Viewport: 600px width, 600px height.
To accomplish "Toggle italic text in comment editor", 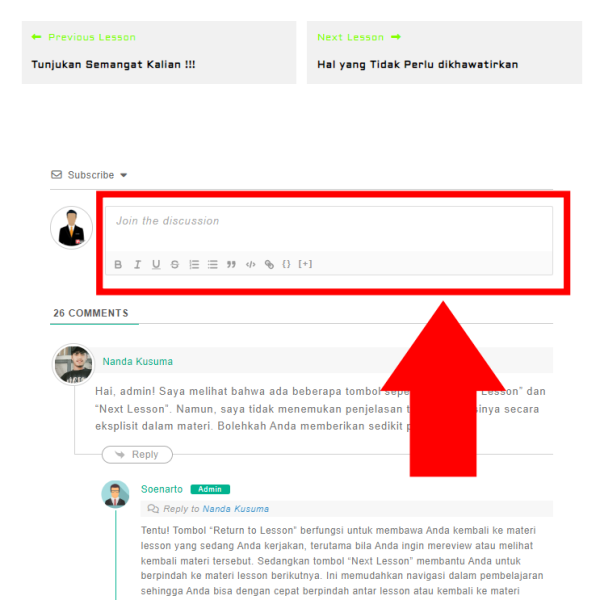I will tap(137, 264).
